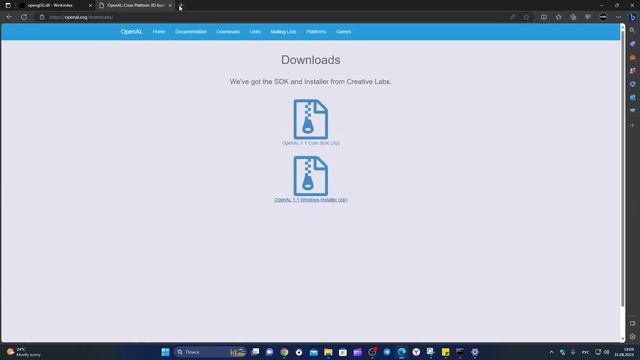Open sidebar settings gear at bottom
This screenshot has height=360, width=640.
(632, 337)
